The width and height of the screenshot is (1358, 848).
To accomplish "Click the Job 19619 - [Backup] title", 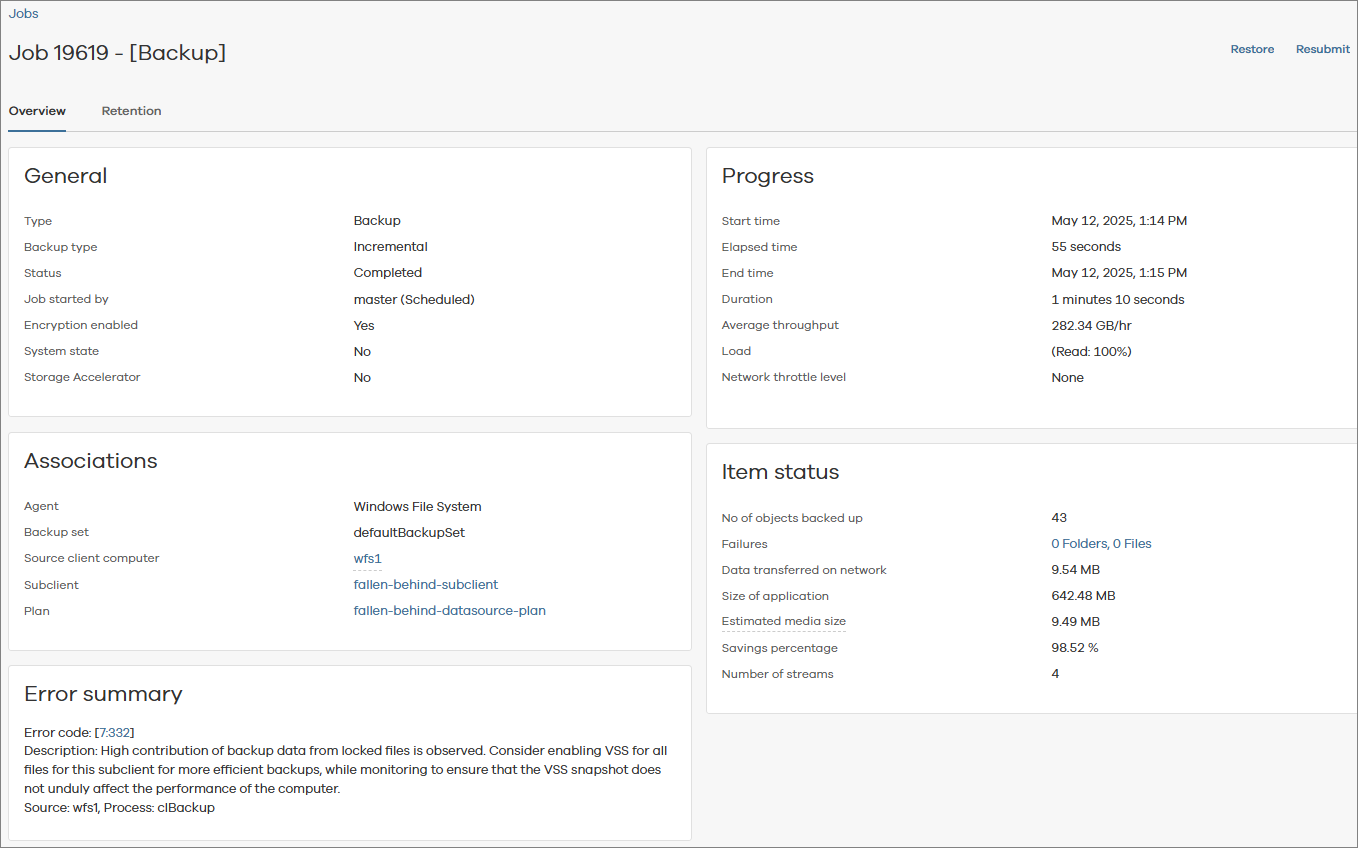I will (117, 52).
